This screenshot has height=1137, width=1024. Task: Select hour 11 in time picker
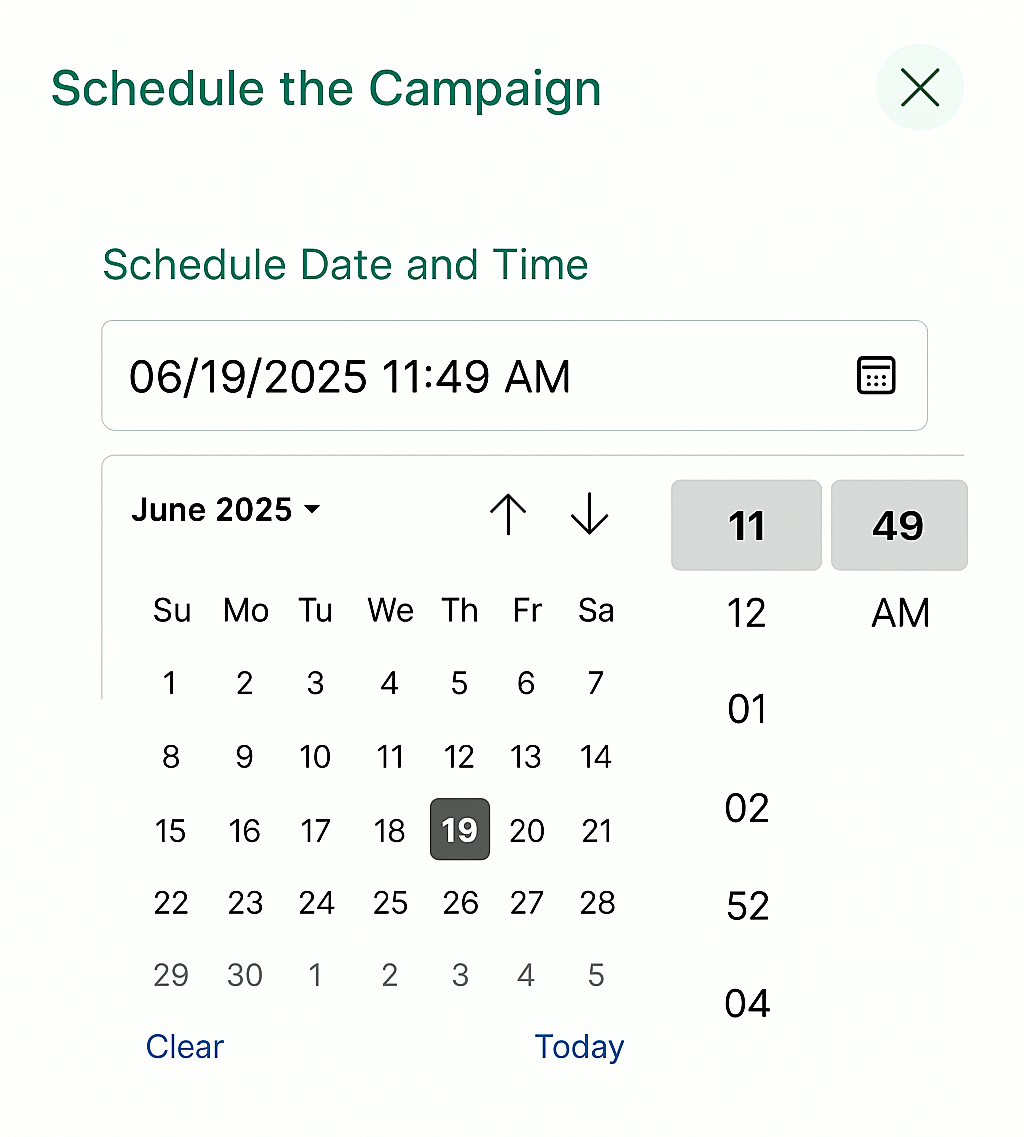pyautogui.click(x=746, y=525)
